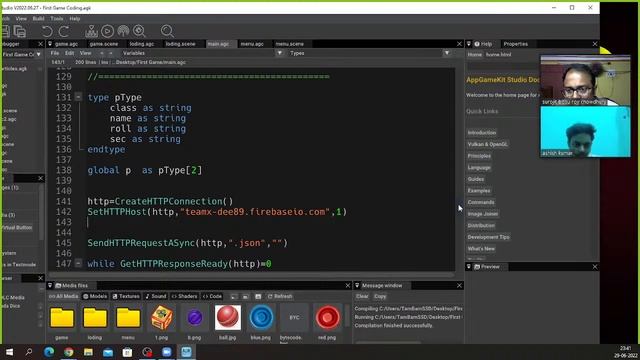Click the Undo toolbar icon

(x=47, y=31)
